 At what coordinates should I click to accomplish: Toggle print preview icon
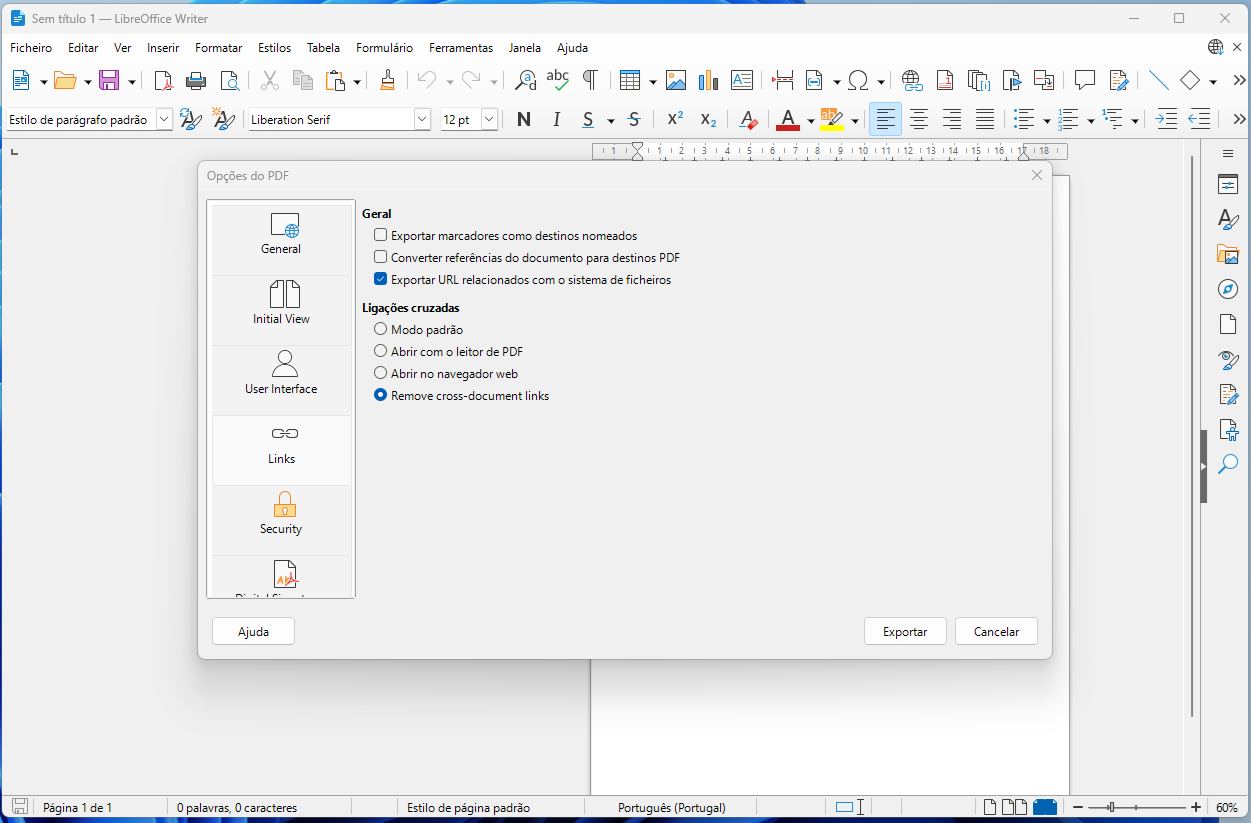pos(229,80)
